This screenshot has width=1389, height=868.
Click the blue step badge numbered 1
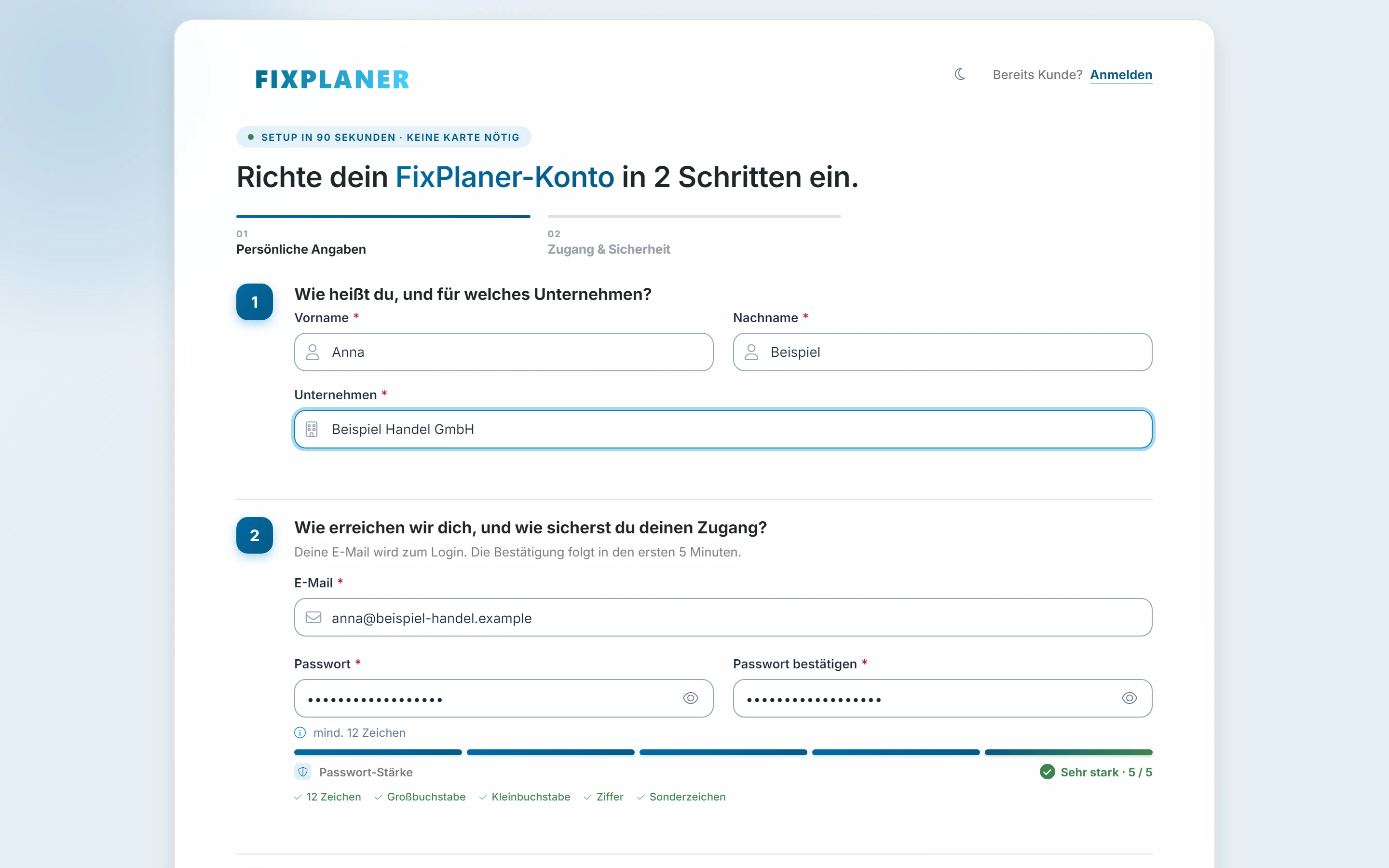(254, 302)
